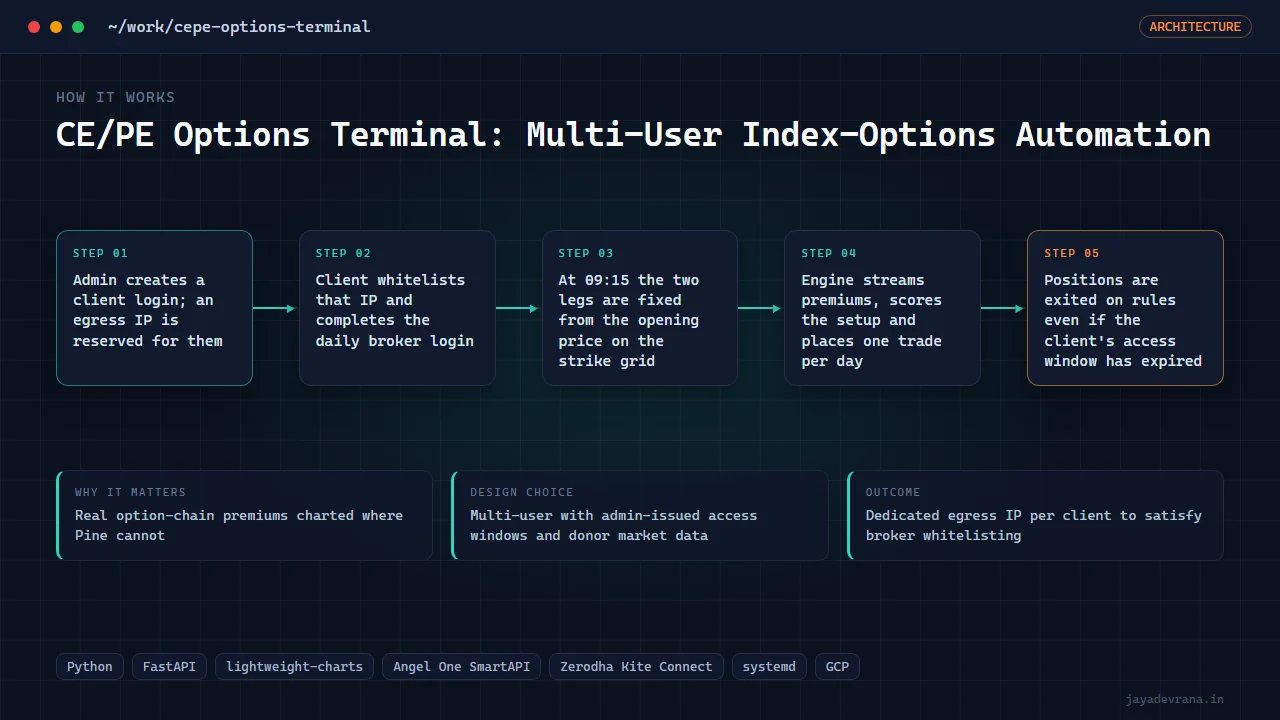
Task: Click the yellow minimize dot in the title bar
Action: (56, 27)
